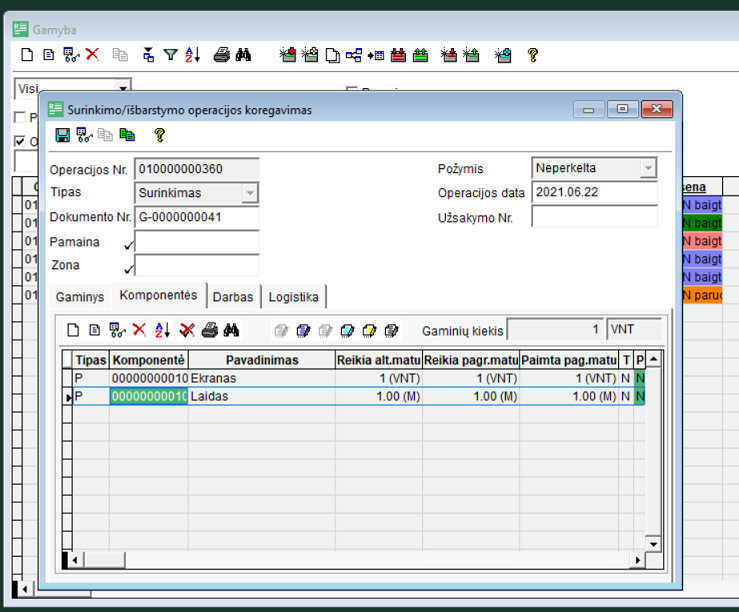Click the row selector of Ekranas row

67,378
